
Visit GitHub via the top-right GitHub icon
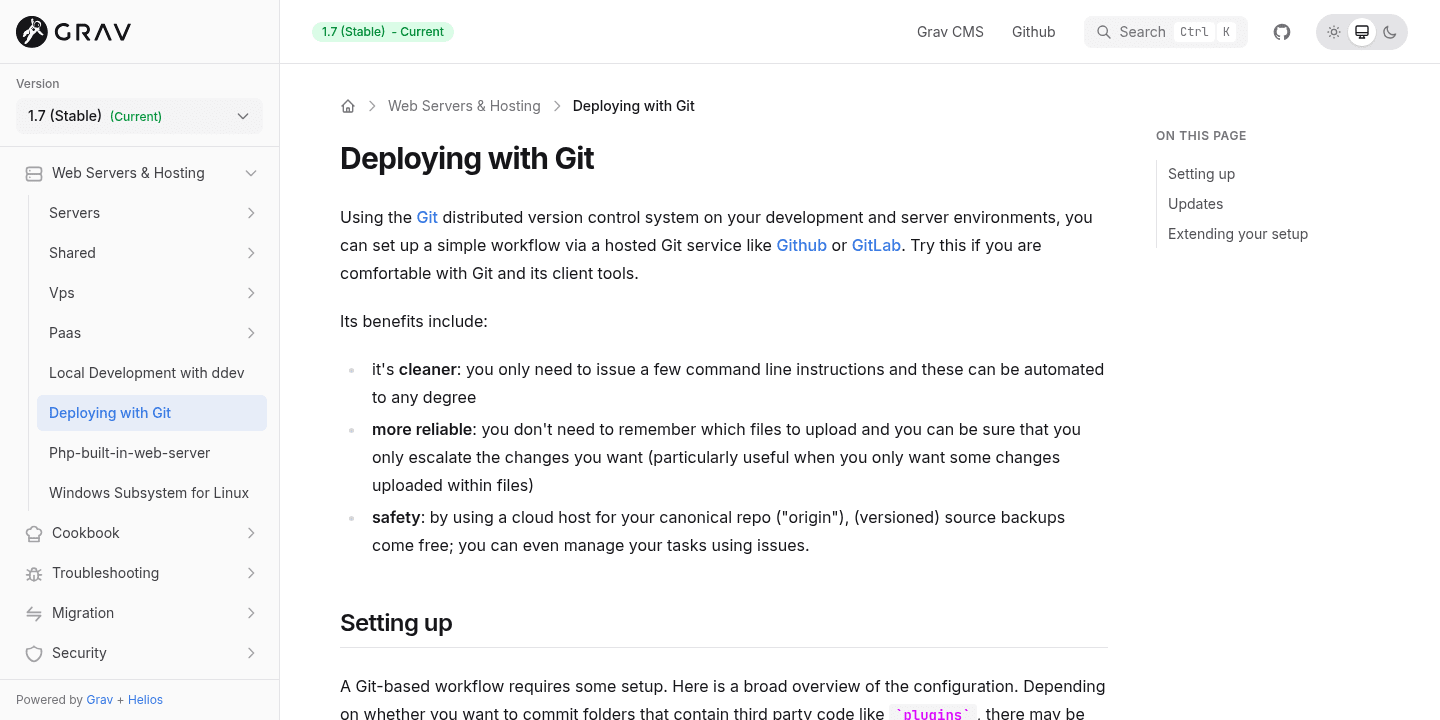pos(1281,31)
